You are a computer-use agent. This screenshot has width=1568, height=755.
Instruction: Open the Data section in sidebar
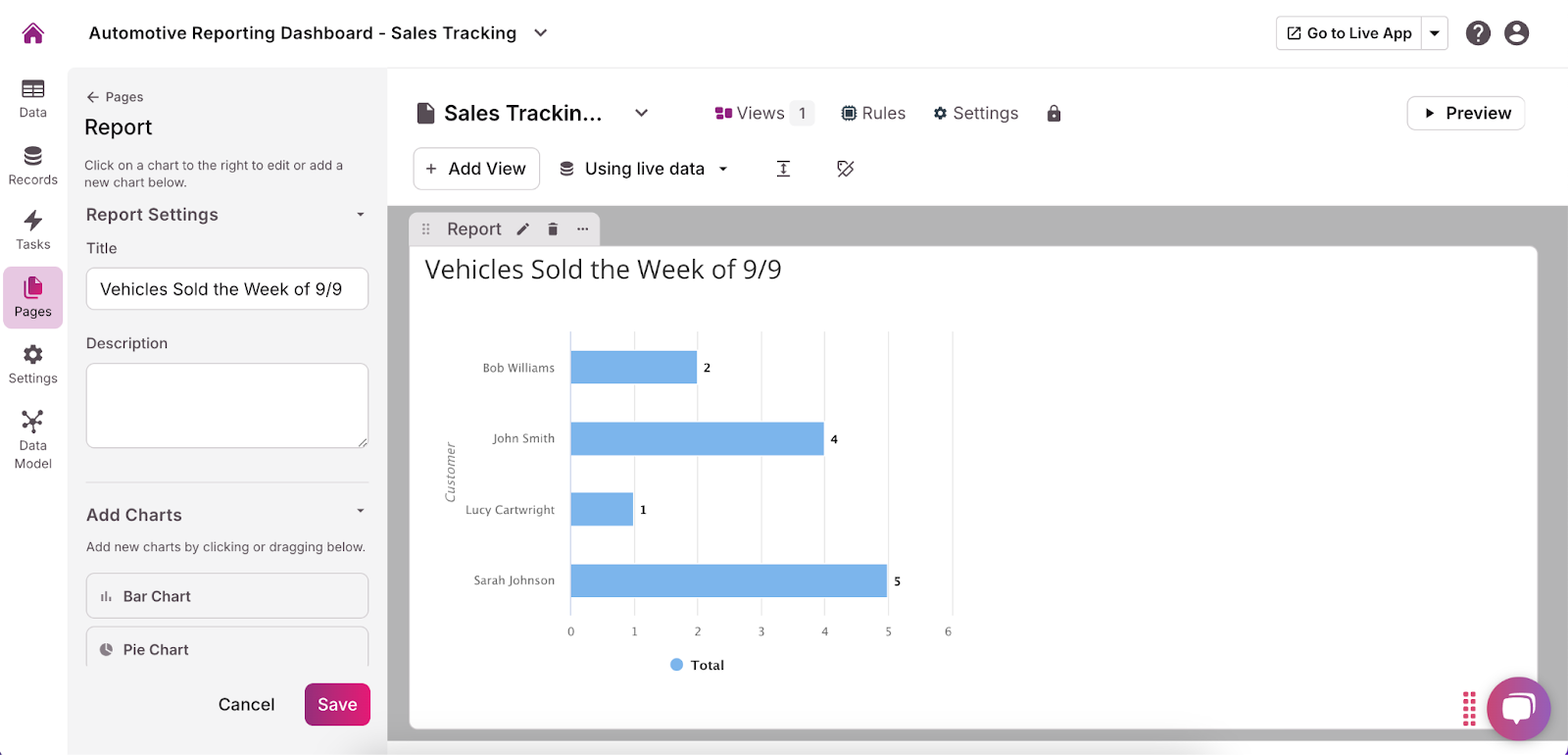click(33, 98)
